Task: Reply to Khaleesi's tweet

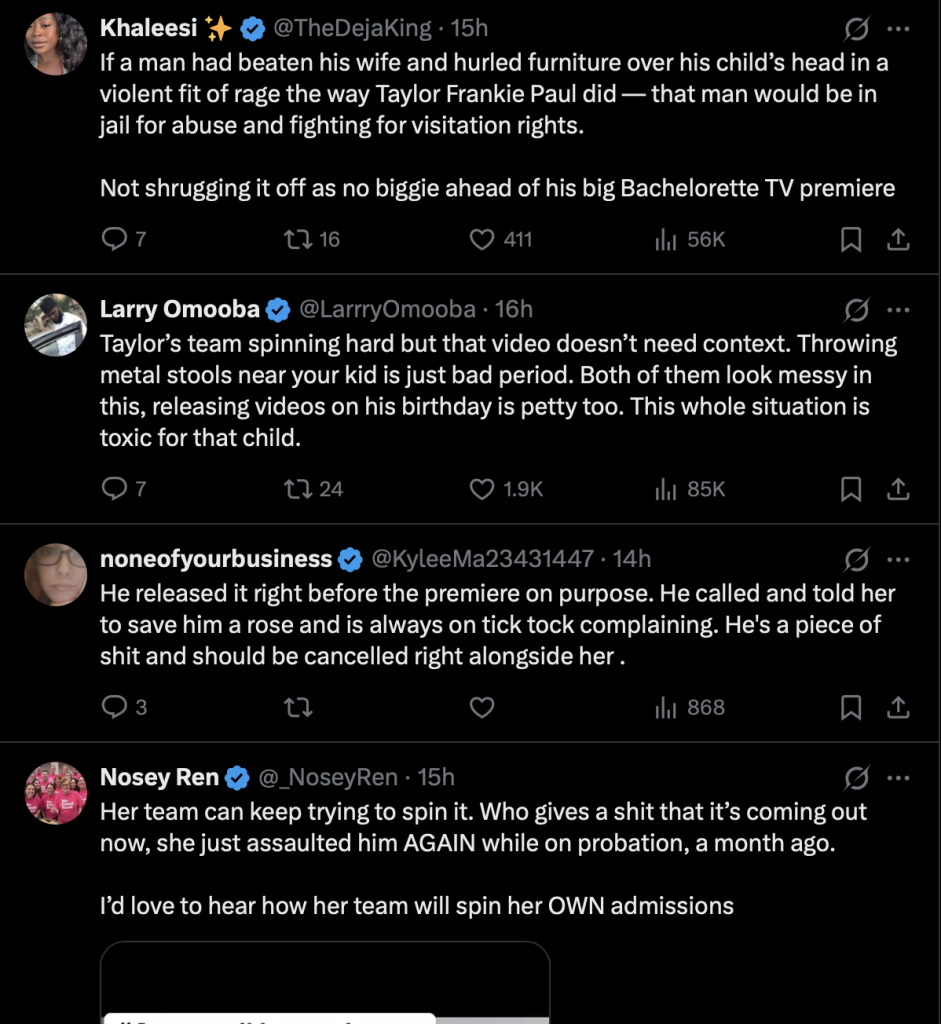Action: pyautogui.click(x=116, y=240)
